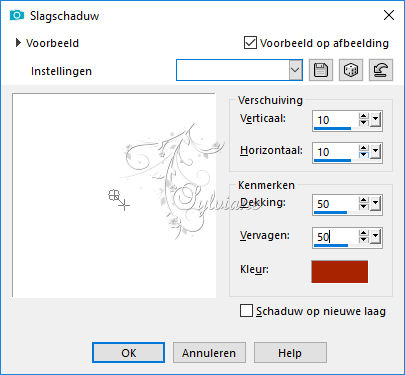
Task: Open the Dekking slider popup dropdown button
Action: coord(375,204)
